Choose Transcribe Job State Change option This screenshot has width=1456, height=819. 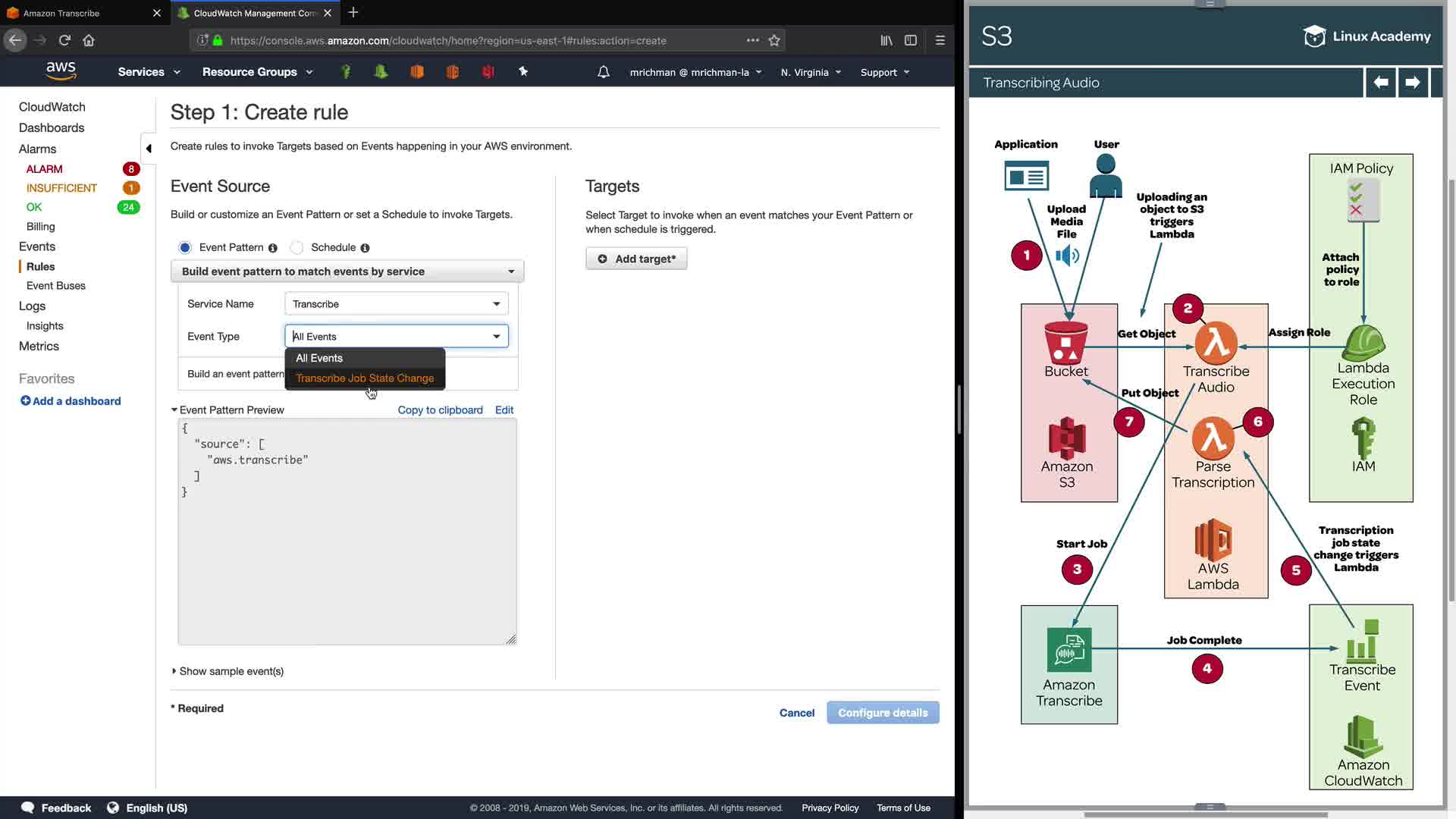[x=365, y=378]
